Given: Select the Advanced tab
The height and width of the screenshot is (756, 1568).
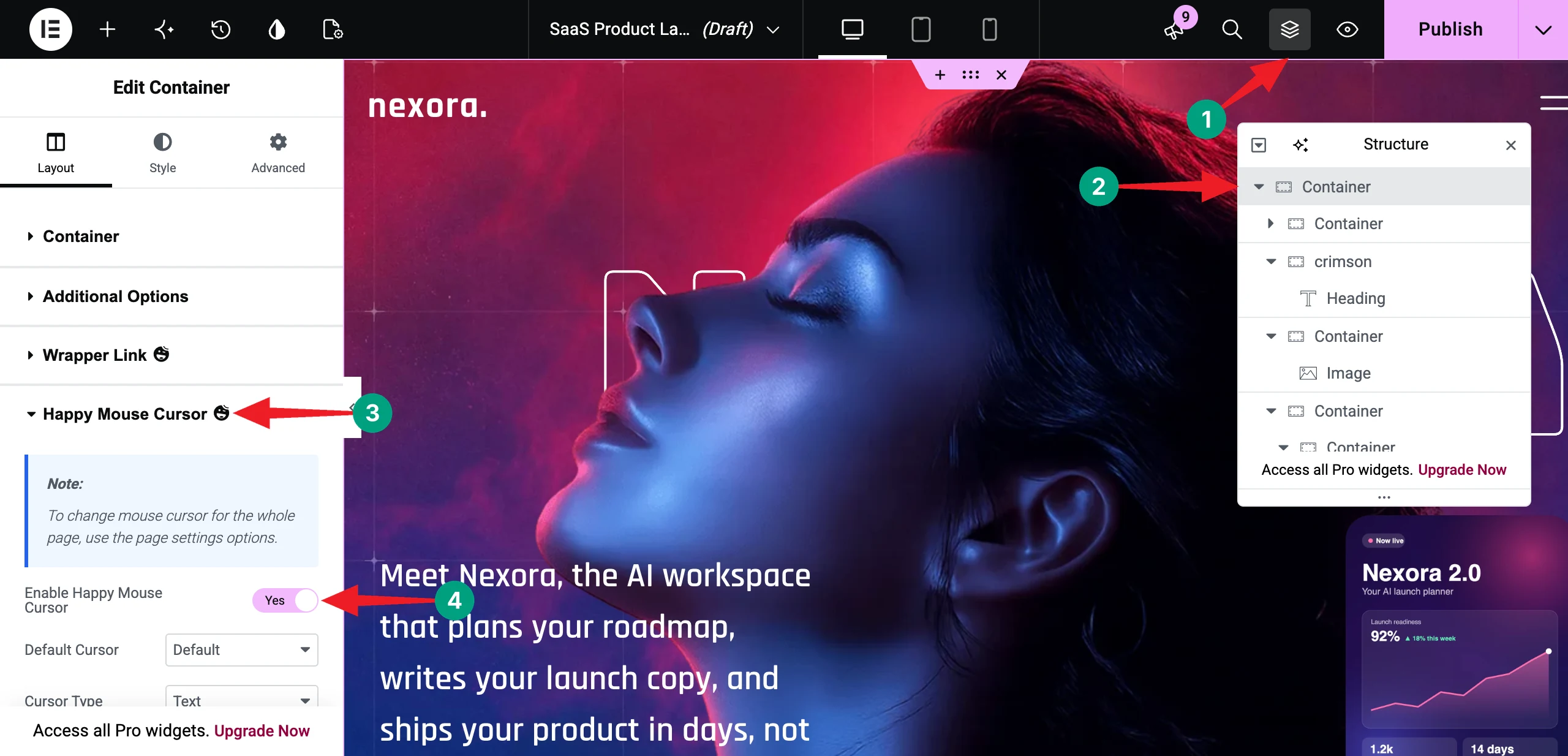Looking at the screenshot, I should tap(278, 153).
